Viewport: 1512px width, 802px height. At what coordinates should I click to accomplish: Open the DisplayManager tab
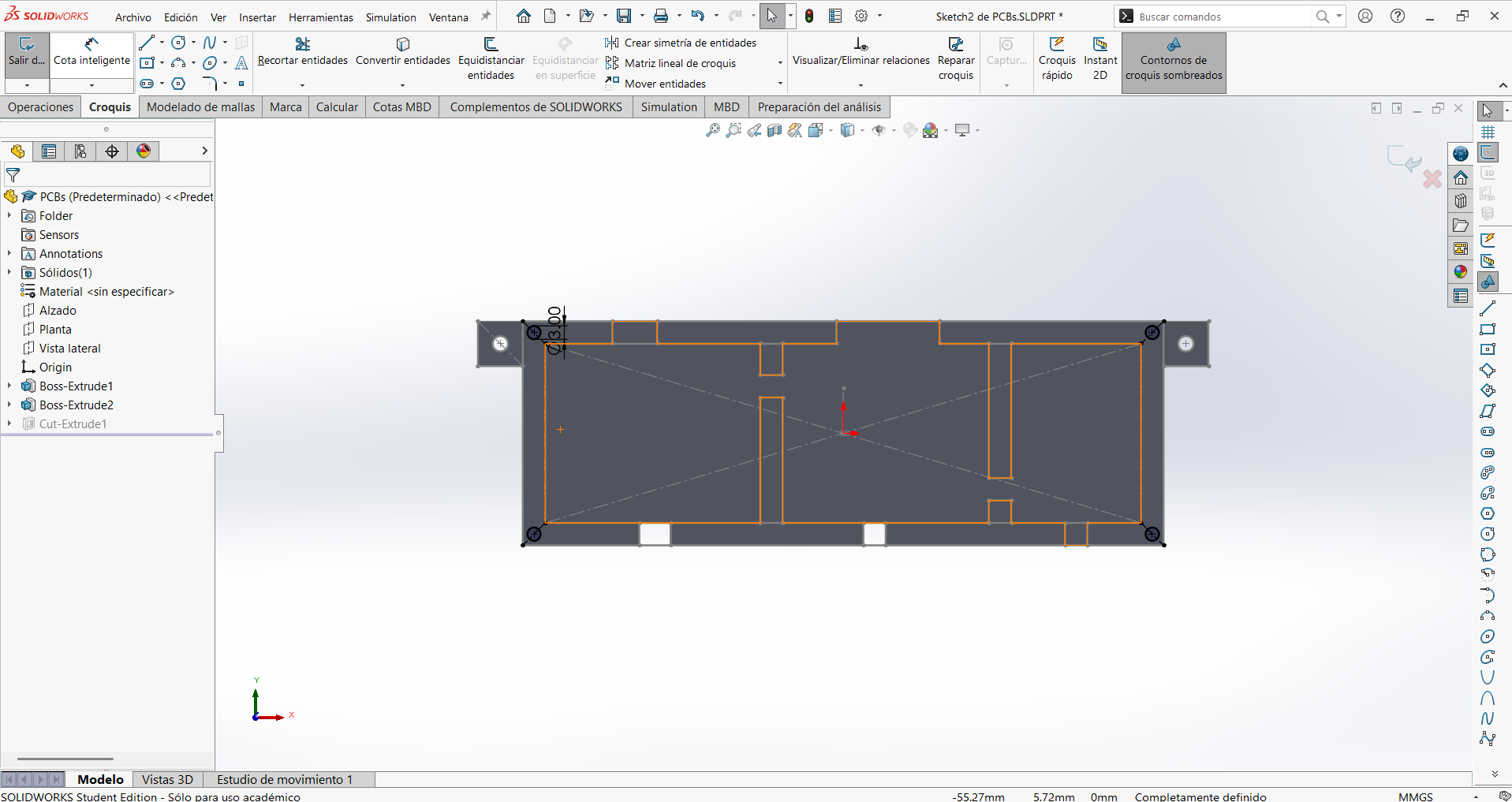pyautogui.click(x=144, y=151)
